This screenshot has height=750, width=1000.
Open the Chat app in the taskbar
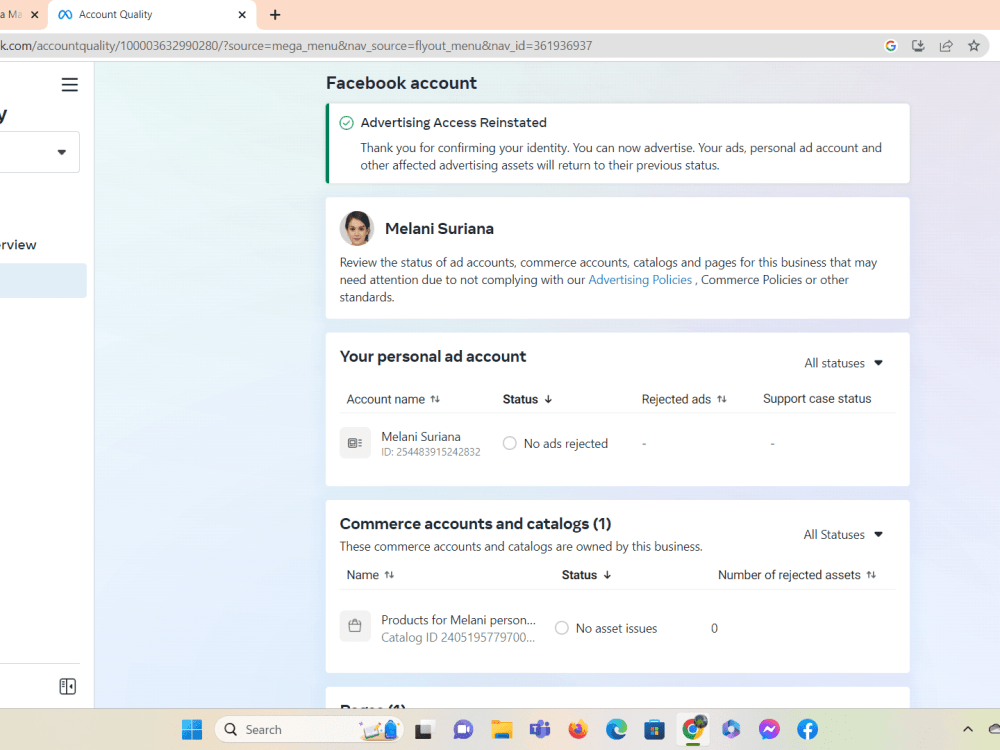tap(463, 729)
